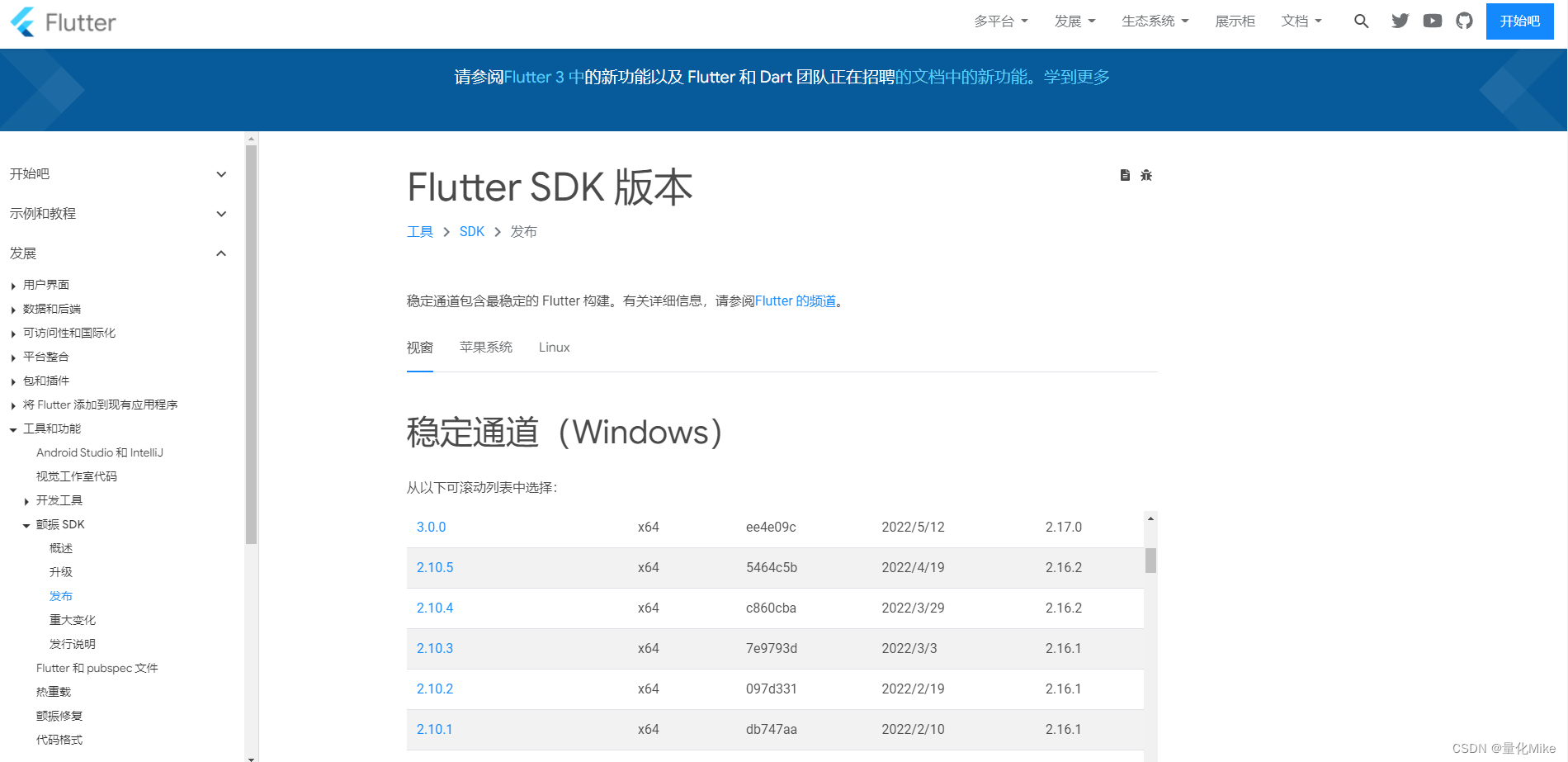Open the 生态系统 dropdown menu
The height and width of the screenshot is (762, 1568).
point(1155,21)
